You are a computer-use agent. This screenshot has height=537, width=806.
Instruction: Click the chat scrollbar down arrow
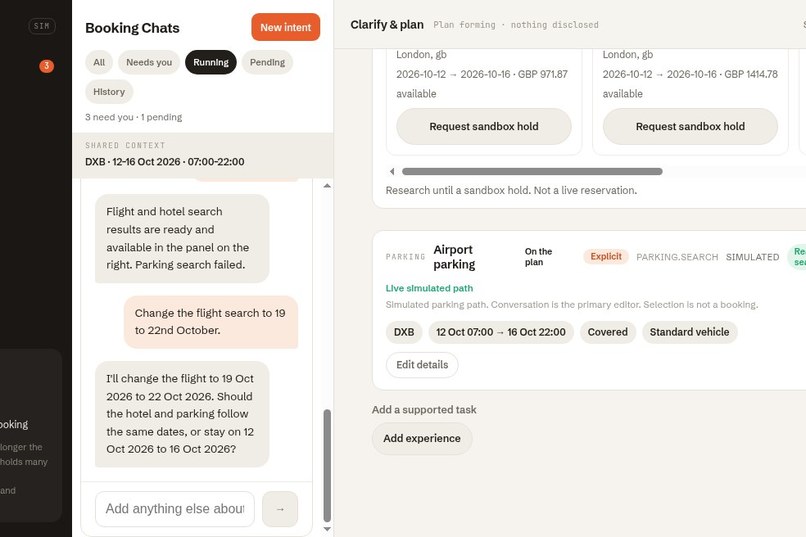[x=327, y=529]
